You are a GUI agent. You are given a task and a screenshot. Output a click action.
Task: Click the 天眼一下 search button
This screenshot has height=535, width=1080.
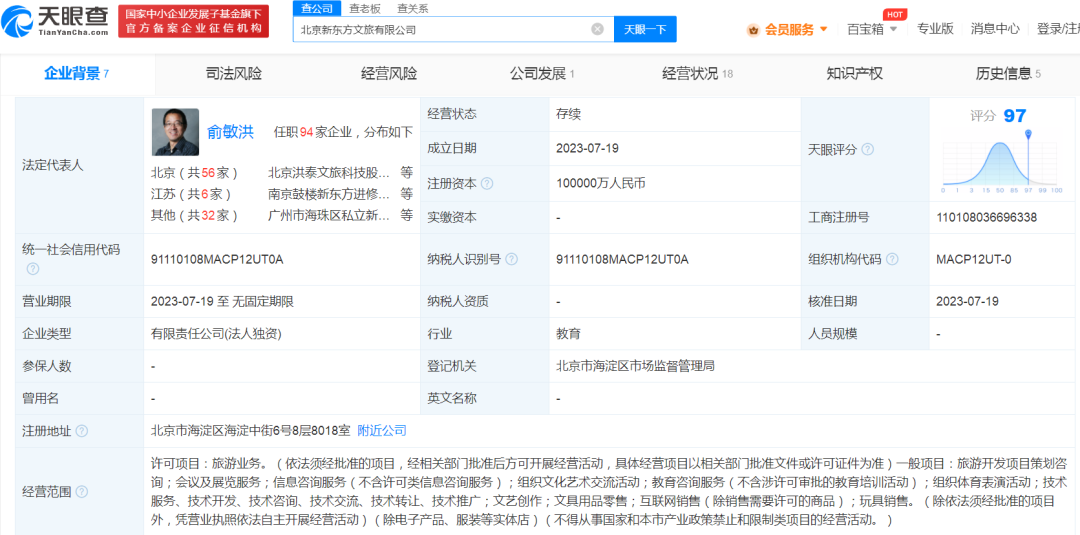[x=645, y=29]
